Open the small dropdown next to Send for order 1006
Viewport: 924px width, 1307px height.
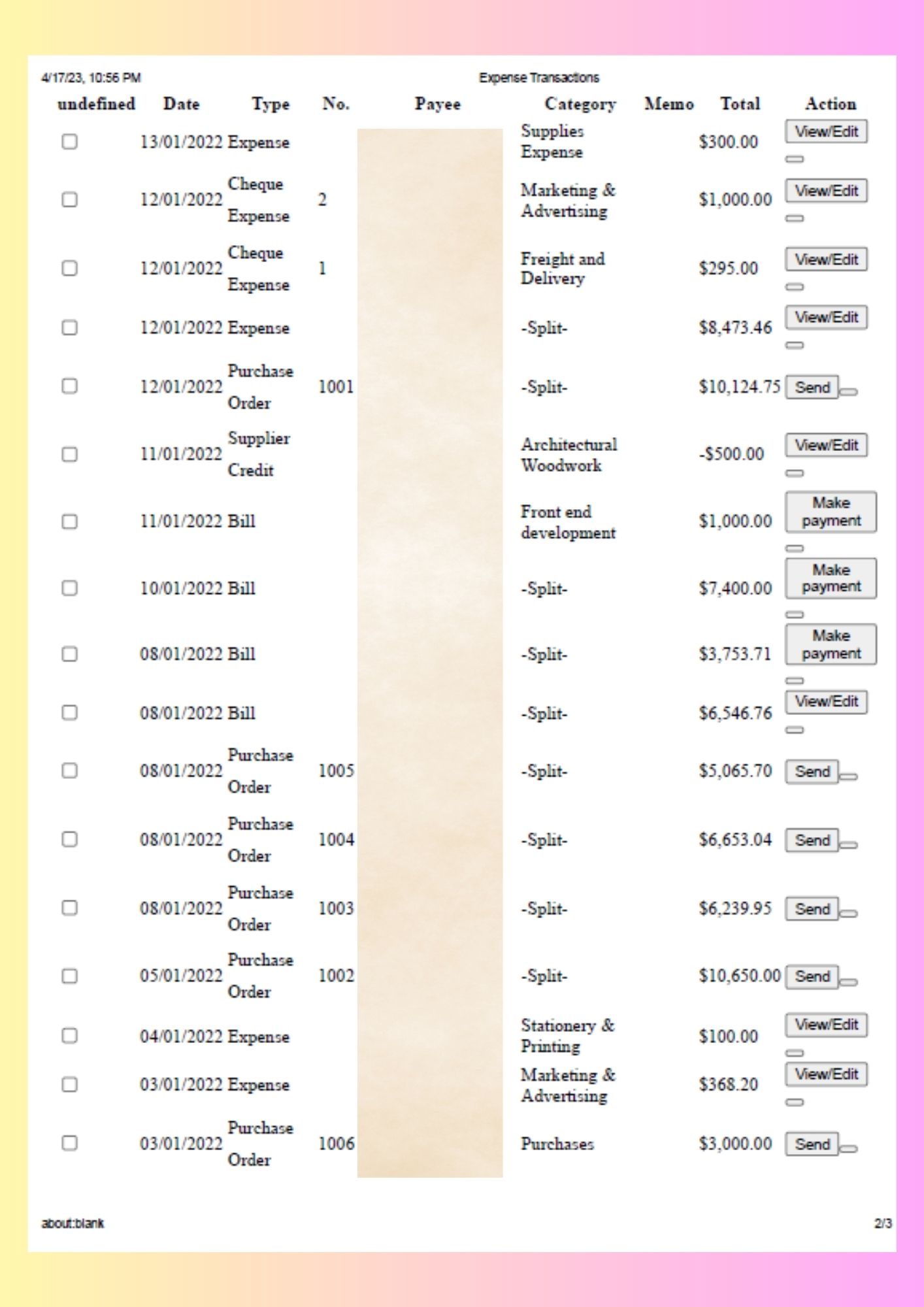click(x=848, y=1148)
